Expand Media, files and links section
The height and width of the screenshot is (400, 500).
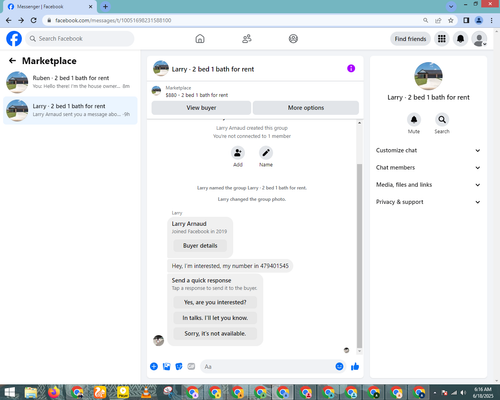pyautogui.click(x=428, y=185)
